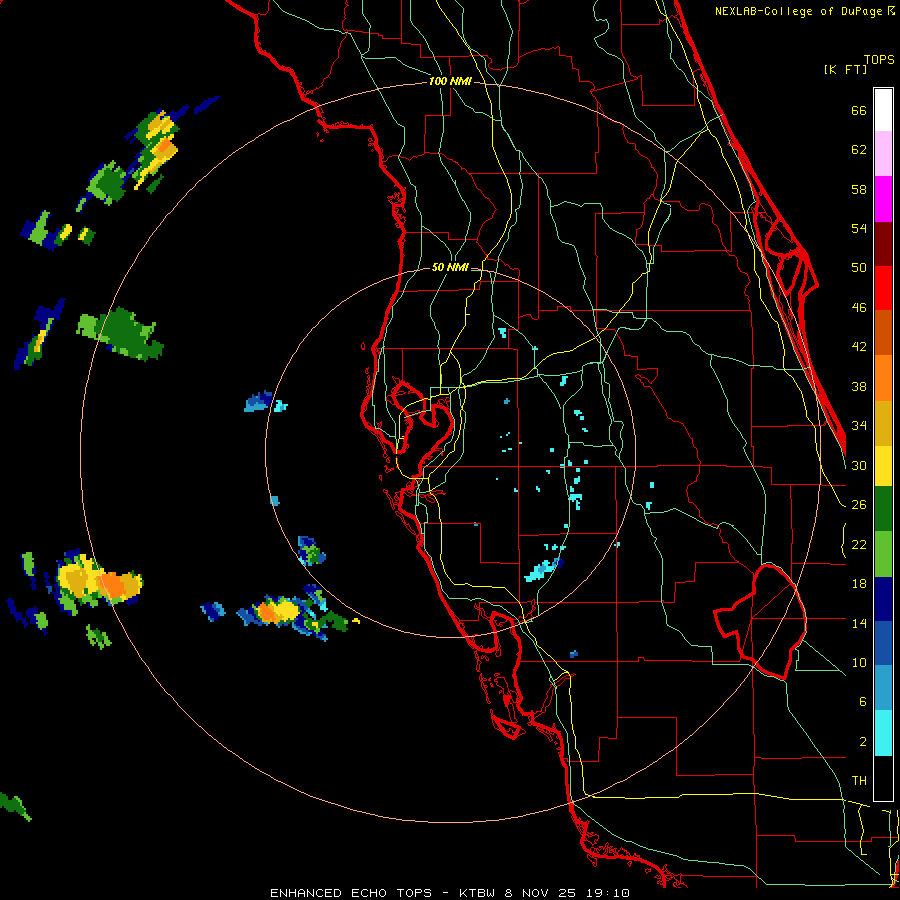Click the legend value "18"
The image size is (900, 900).
coord(859,584)
